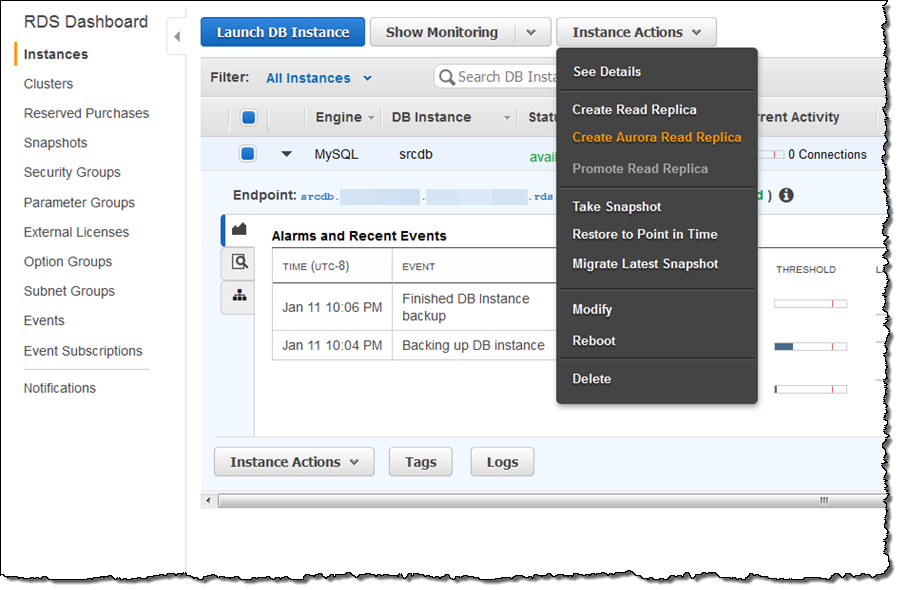Collapse the srcdb row details triangle
This screenshot has width=900, height=590.
click(x=287, y=154)
